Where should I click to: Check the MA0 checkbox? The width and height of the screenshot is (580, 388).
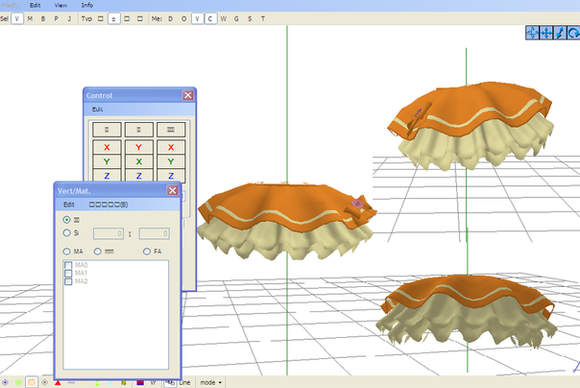pyautogui.click(x=68, y=265)
